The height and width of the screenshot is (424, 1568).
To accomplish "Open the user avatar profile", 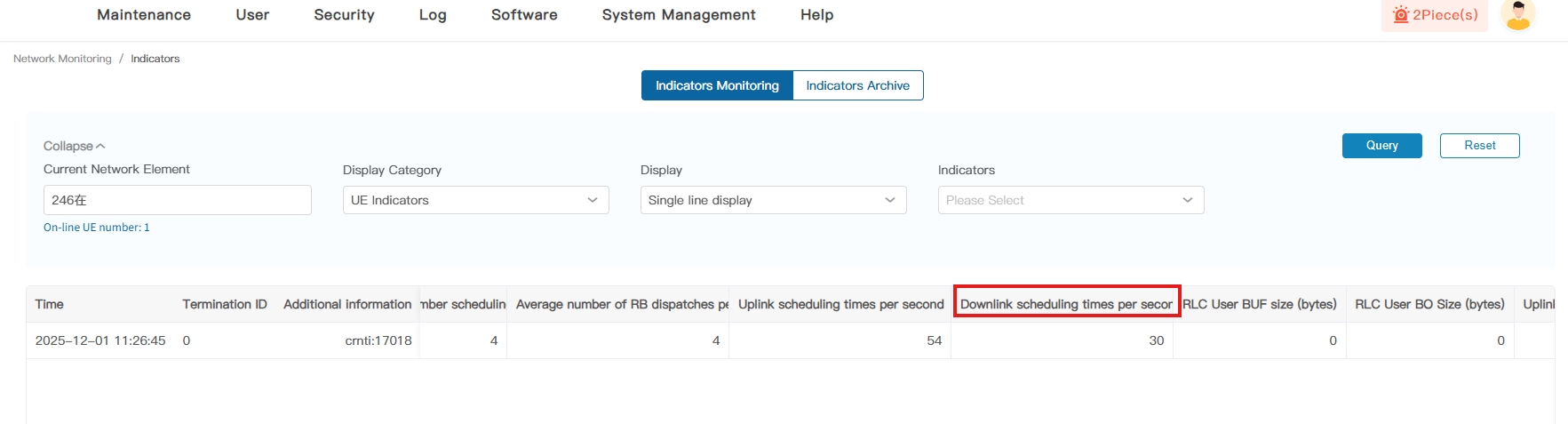I will [x=1517, y=14].
